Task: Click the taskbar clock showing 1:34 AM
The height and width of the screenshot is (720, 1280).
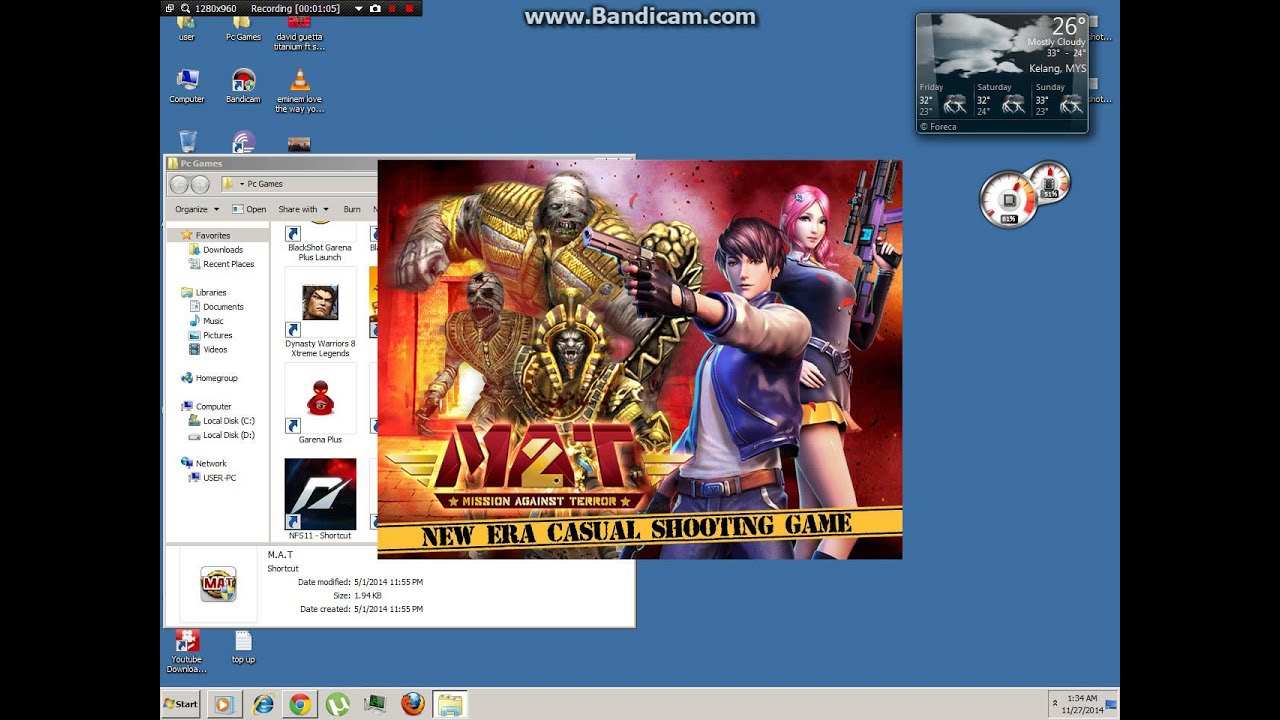Action: click(1082, 704)
